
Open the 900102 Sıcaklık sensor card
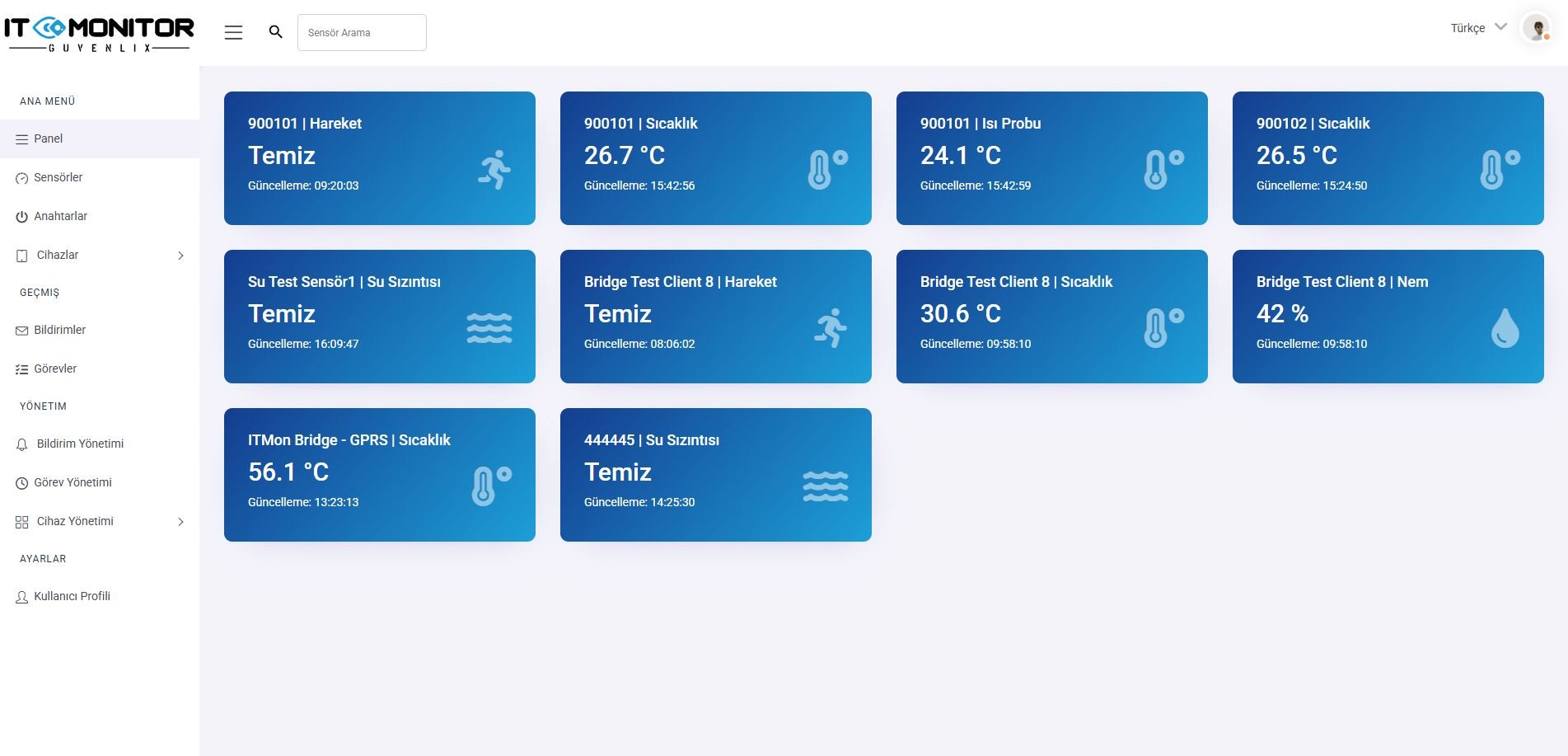[x=1388, y=158]
